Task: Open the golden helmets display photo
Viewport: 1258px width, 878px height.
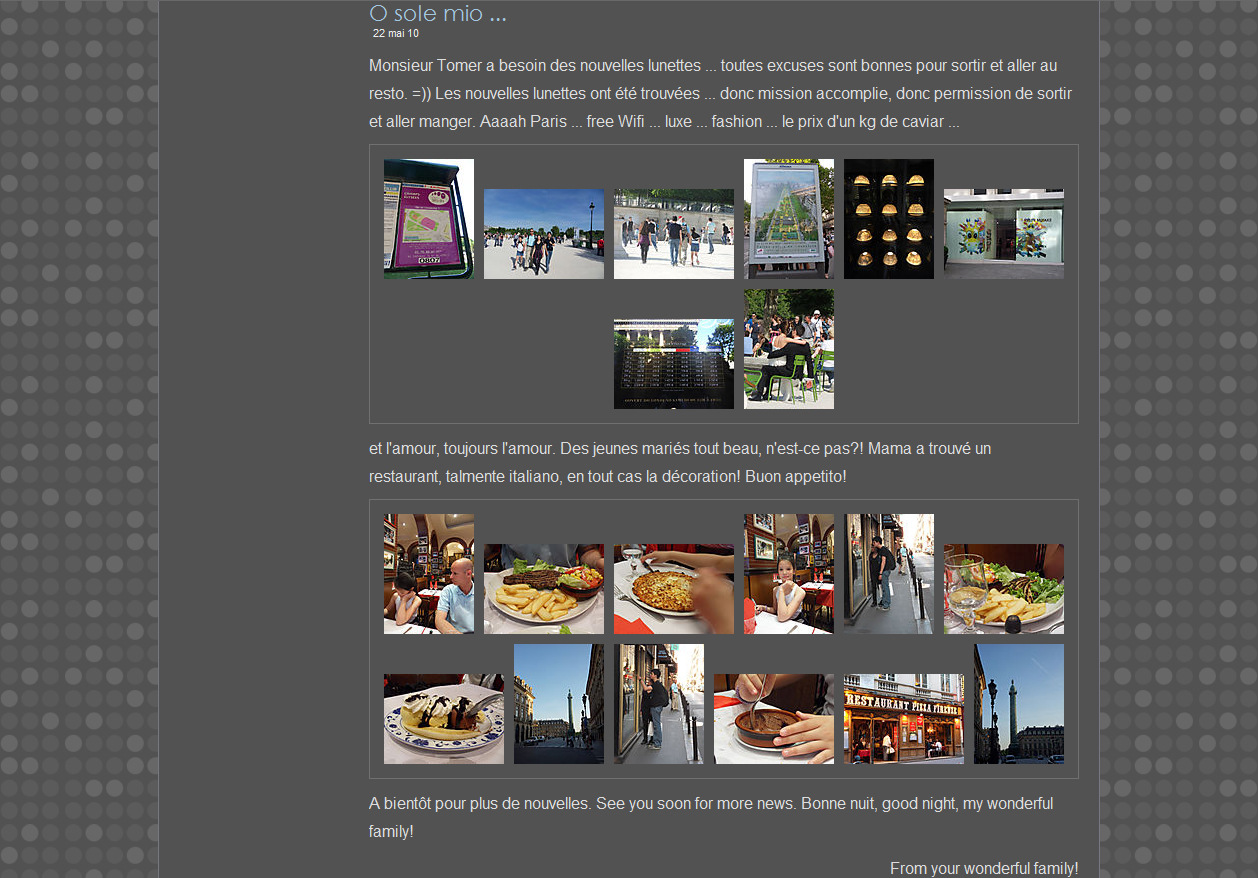Action: (x=888, y=219)
